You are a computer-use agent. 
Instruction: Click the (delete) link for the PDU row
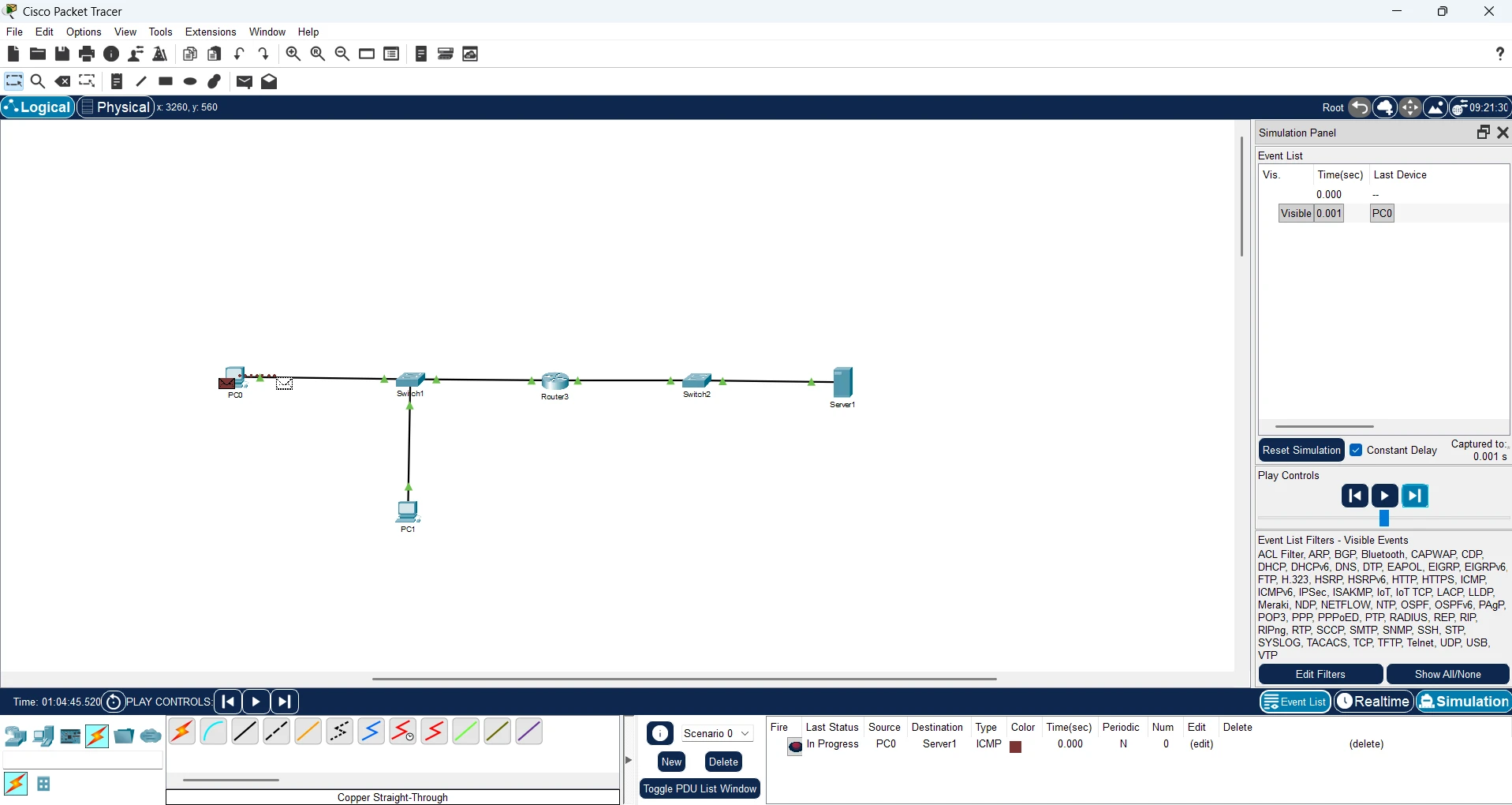(x=1366, y=744)
